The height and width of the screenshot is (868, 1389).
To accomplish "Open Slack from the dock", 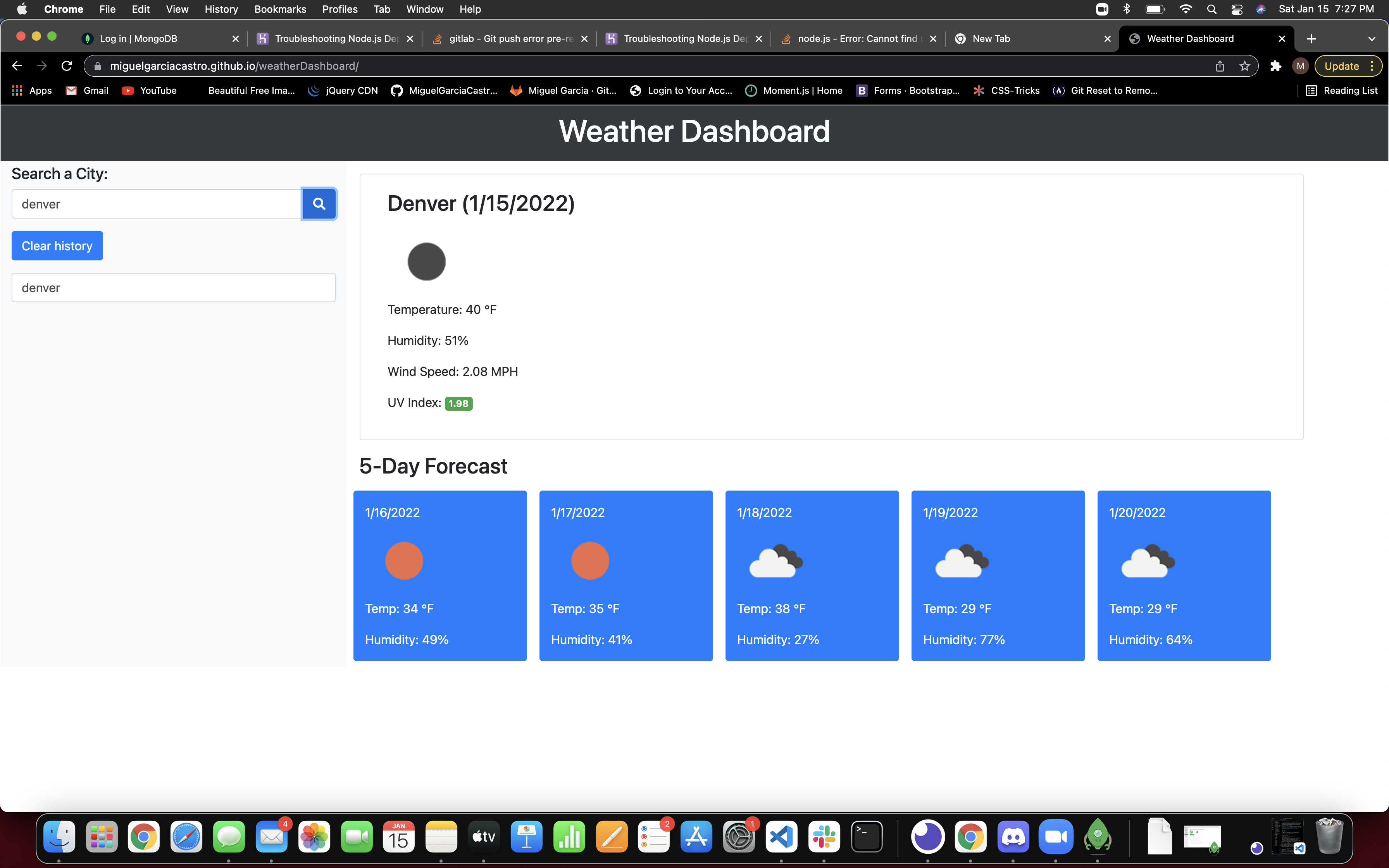I will (825, 837).
